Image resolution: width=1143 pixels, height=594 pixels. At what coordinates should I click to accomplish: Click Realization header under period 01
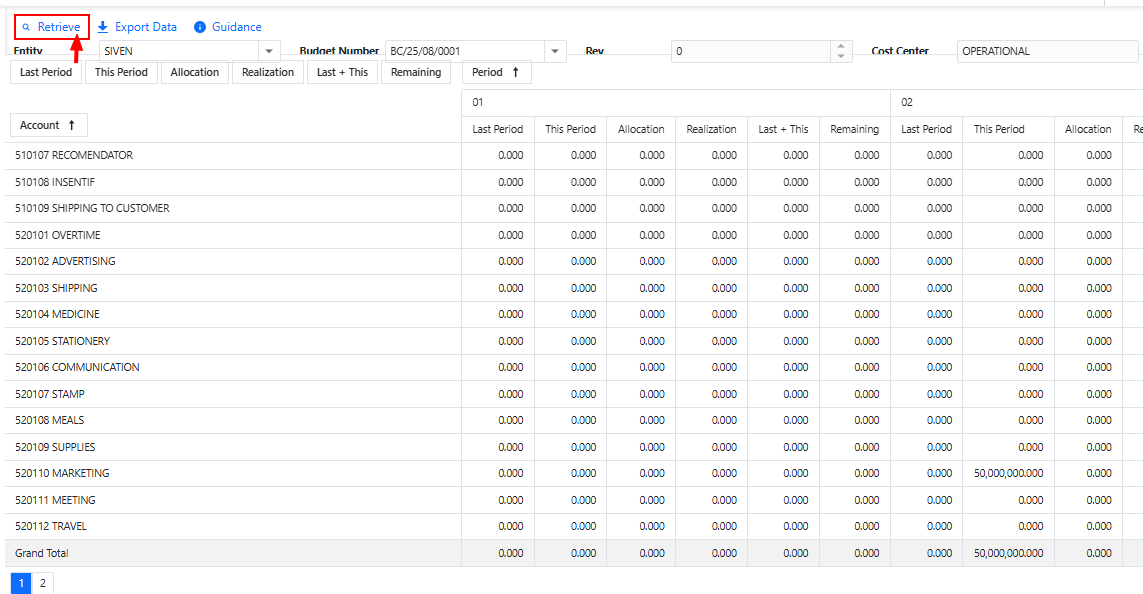click(711, 129)
